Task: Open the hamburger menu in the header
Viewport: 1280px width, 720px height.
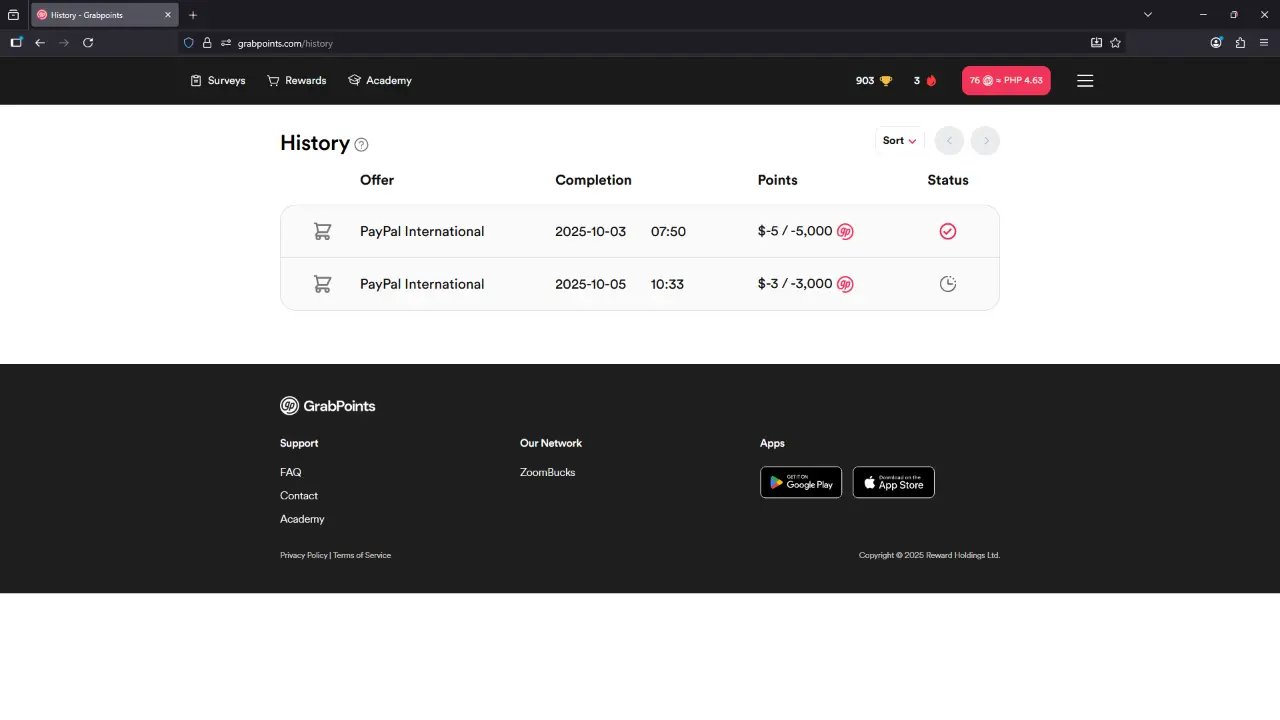Action: [1085, 81]
